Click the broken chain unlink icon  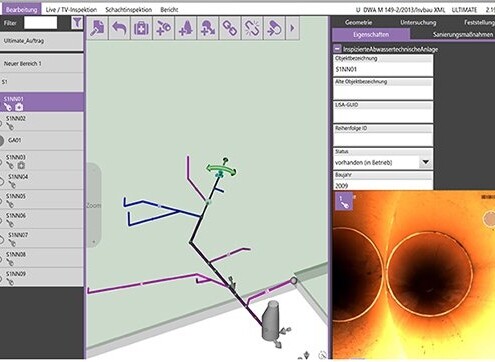point(252,28)
